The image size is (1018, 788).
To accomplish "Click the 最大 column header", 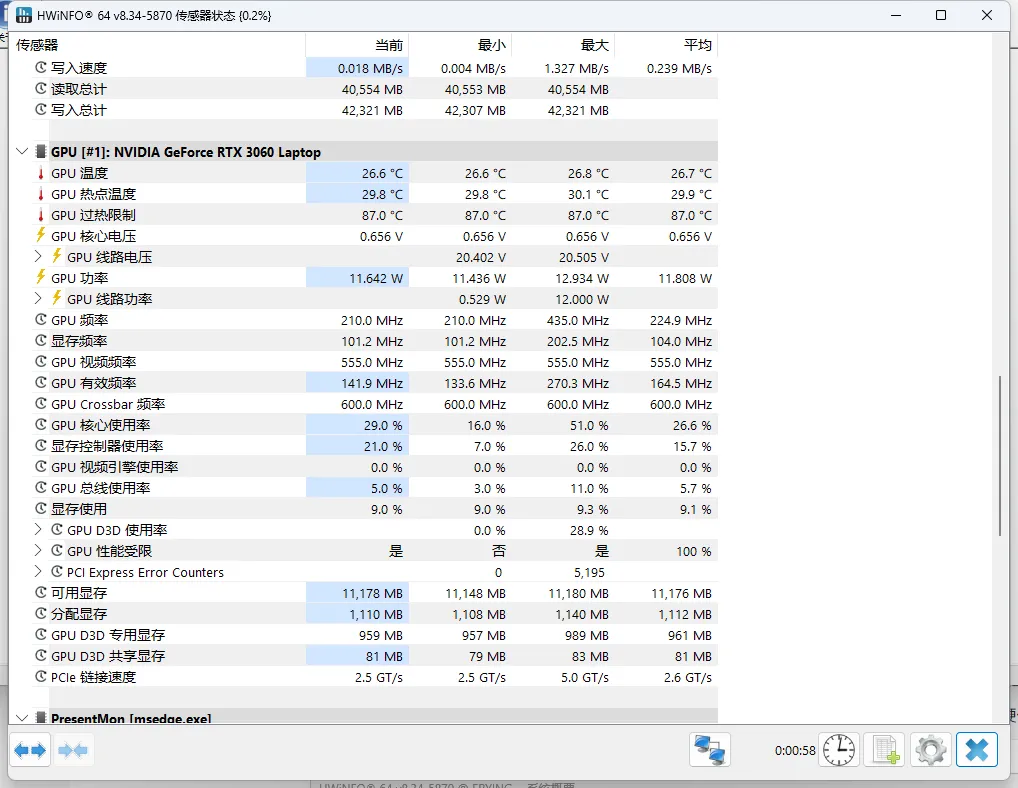I will pos(564,45).
